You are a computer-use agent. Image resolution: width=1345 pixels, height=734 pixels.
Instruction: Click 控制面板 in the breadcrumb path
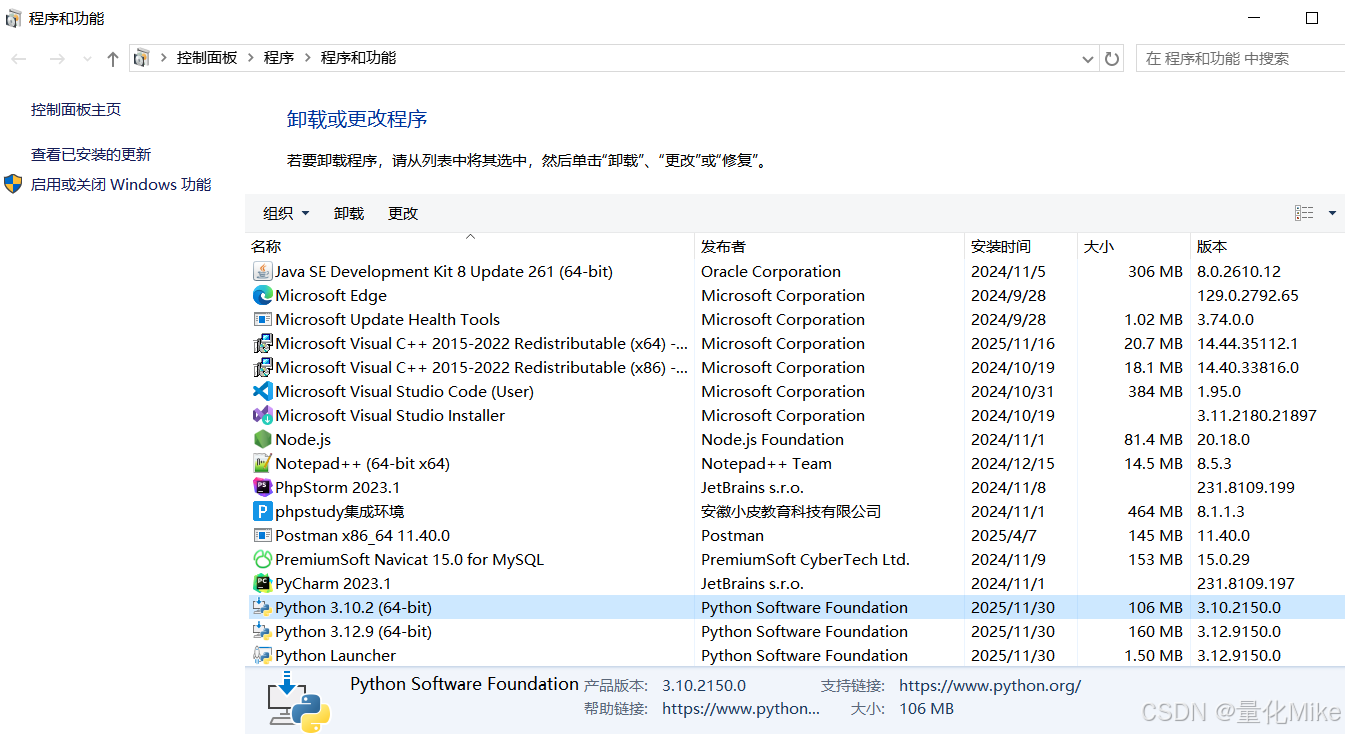tap(207, 58)
